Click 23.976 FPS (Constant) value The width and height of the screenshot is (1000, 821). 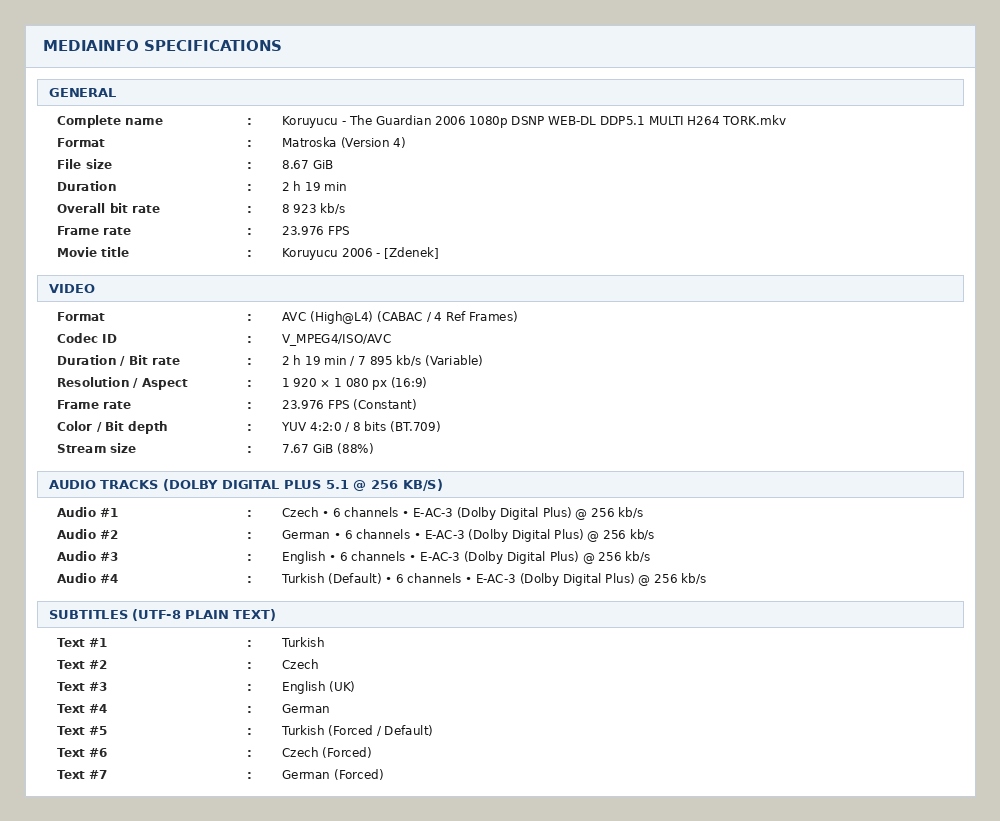(x=349, y=404)
